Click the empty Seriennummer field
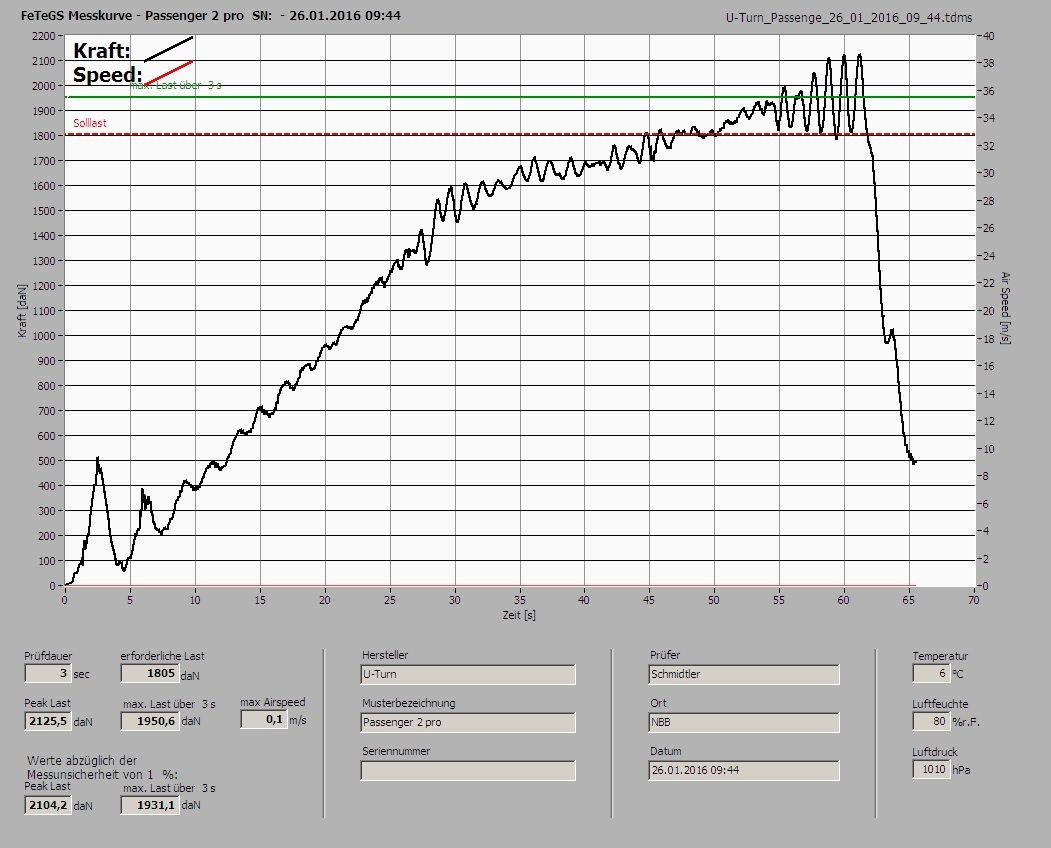The height and width of the screenshot is (848, 1051). pyautogui.click(x=467, y=770)
